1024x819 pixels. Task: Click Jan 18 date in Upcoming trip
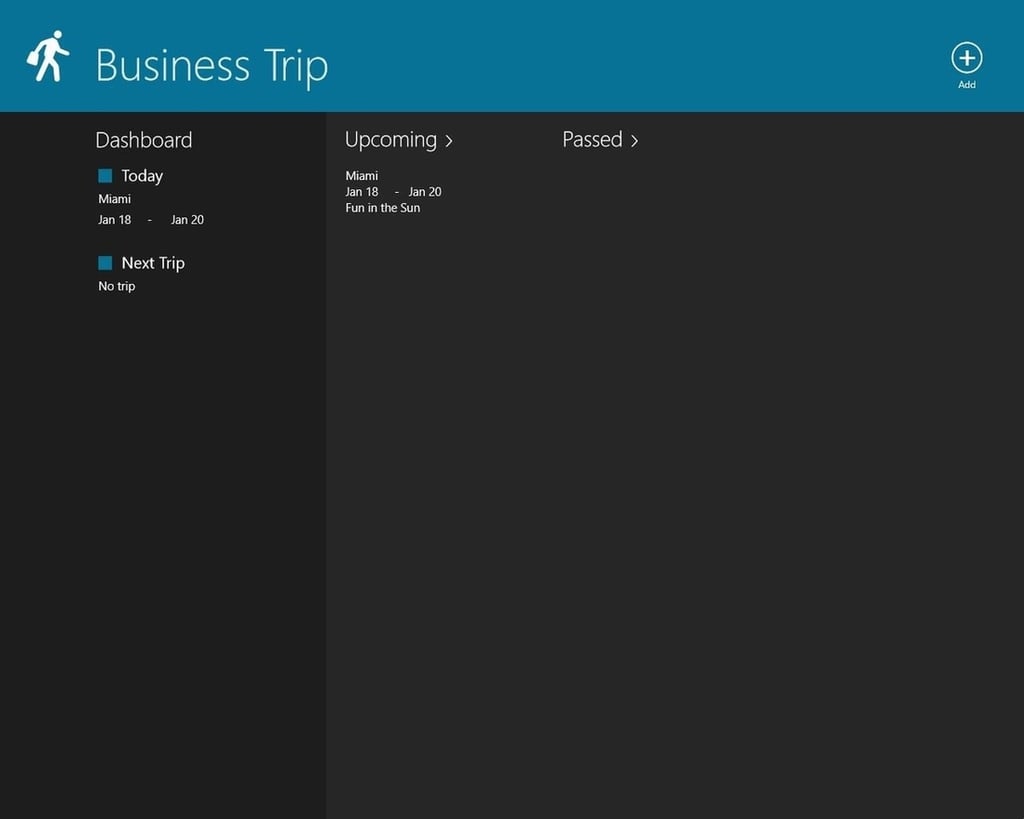point(362,191)
